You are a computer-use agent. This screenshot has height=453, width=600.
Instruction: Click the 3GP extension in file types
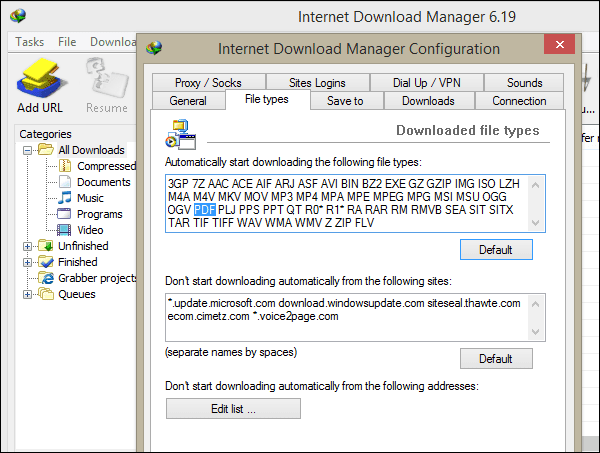click(x=178, y=184)
